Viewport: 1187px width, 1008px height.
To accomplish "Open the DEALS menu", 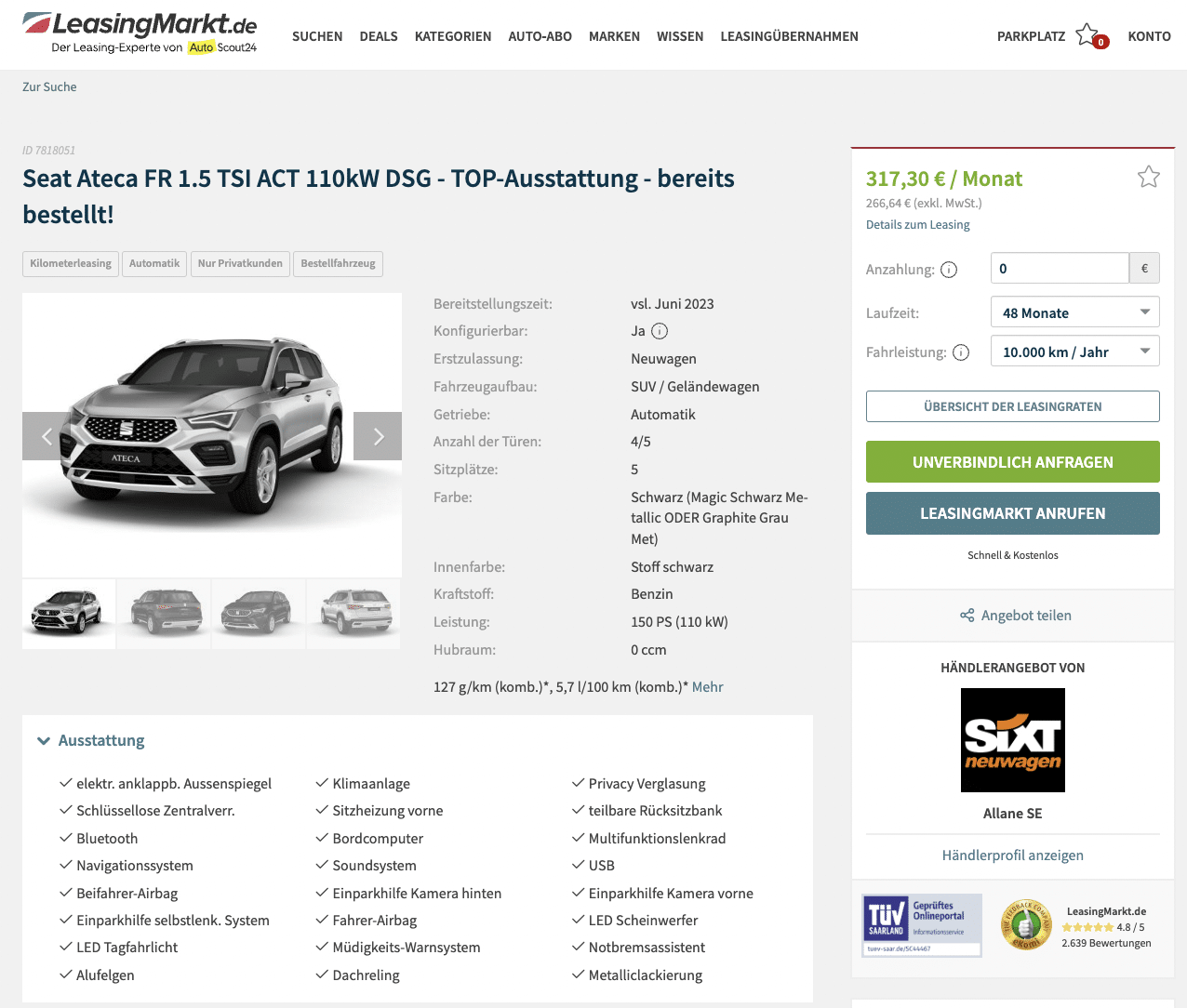I will pos(379,36).
